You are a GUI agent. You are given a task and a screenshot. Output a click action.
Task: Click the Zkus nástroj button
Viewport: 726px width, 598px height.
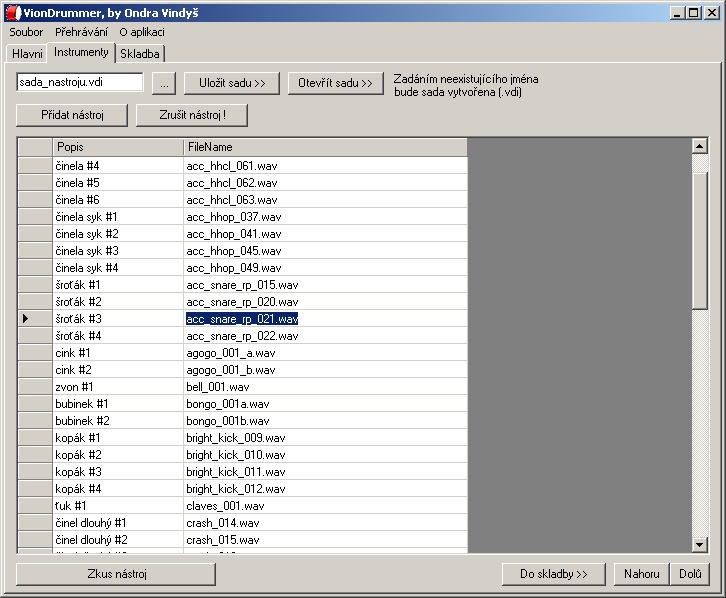pos(117,574)
